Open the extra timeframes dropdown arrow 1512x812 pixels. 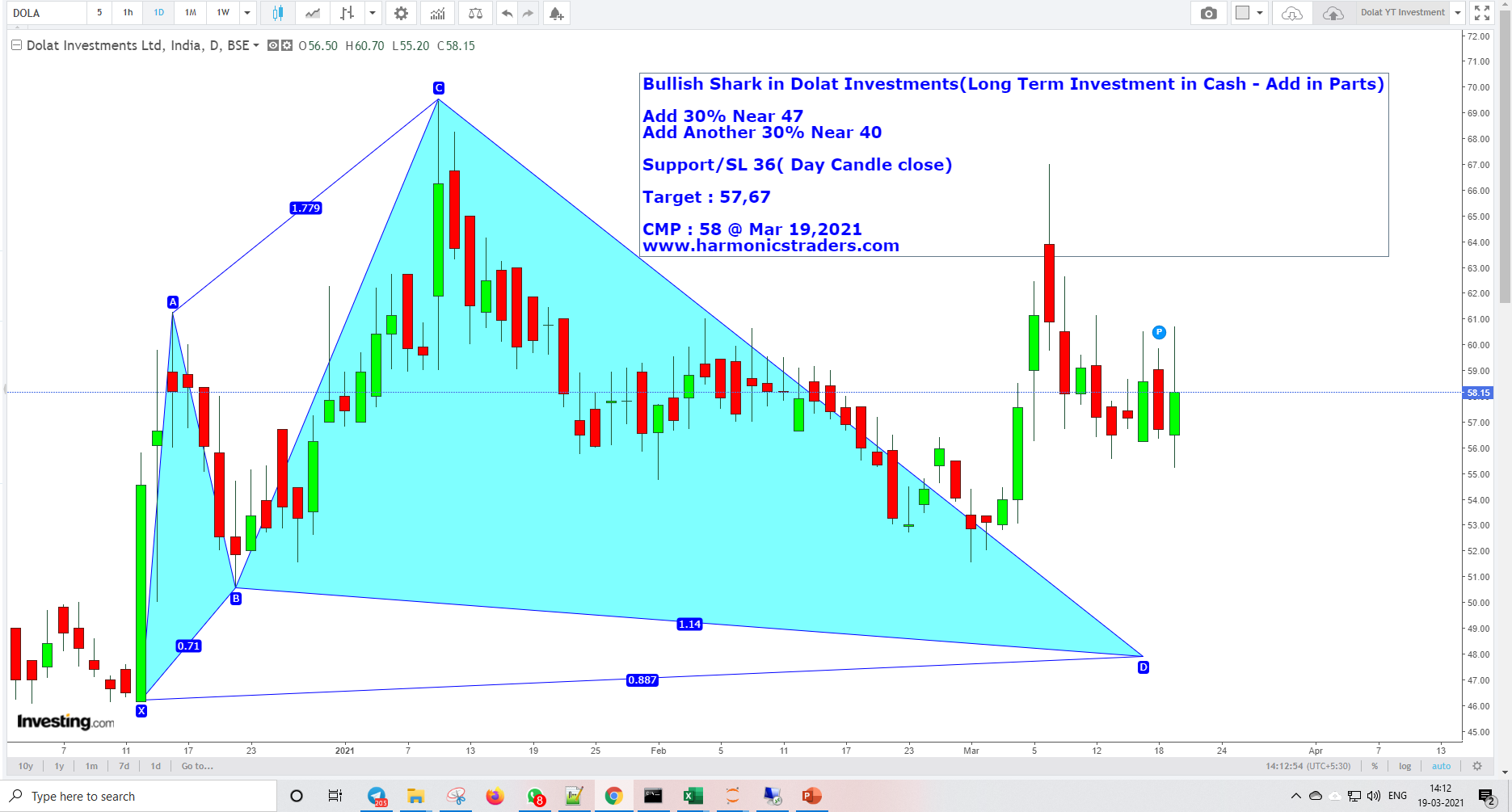tap(247, 13)
